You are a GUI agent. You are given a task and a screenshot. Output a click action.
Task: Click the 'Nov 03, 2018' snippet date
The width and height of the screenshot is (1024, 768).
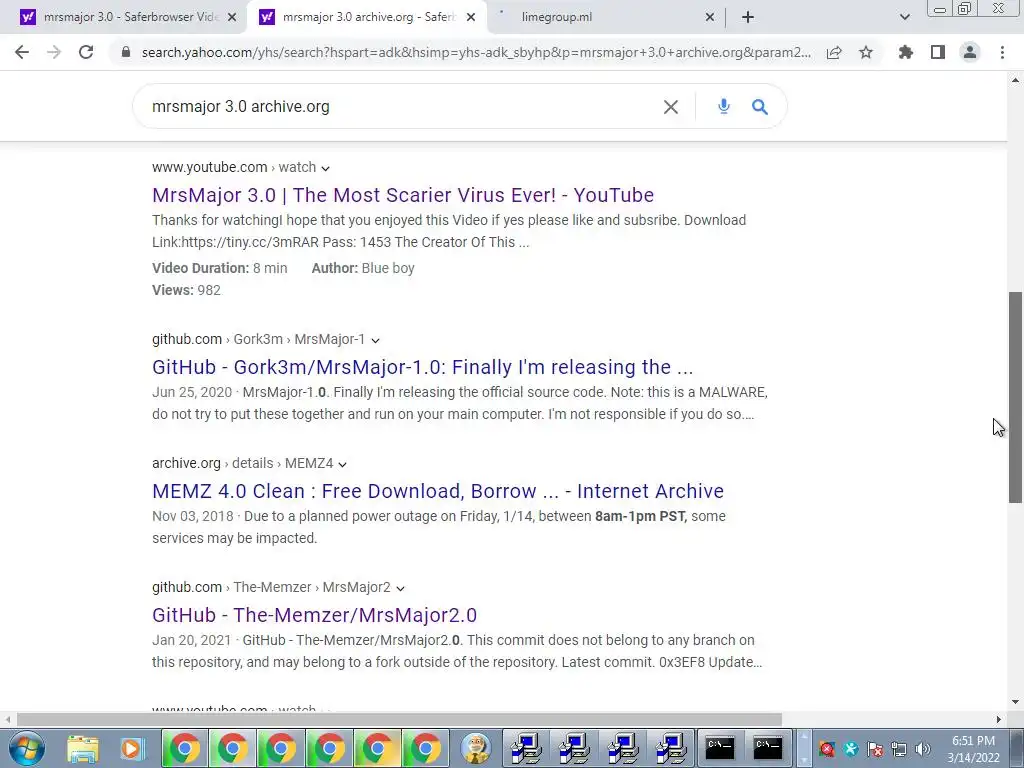pyautogui.click(x=193, y=517)
